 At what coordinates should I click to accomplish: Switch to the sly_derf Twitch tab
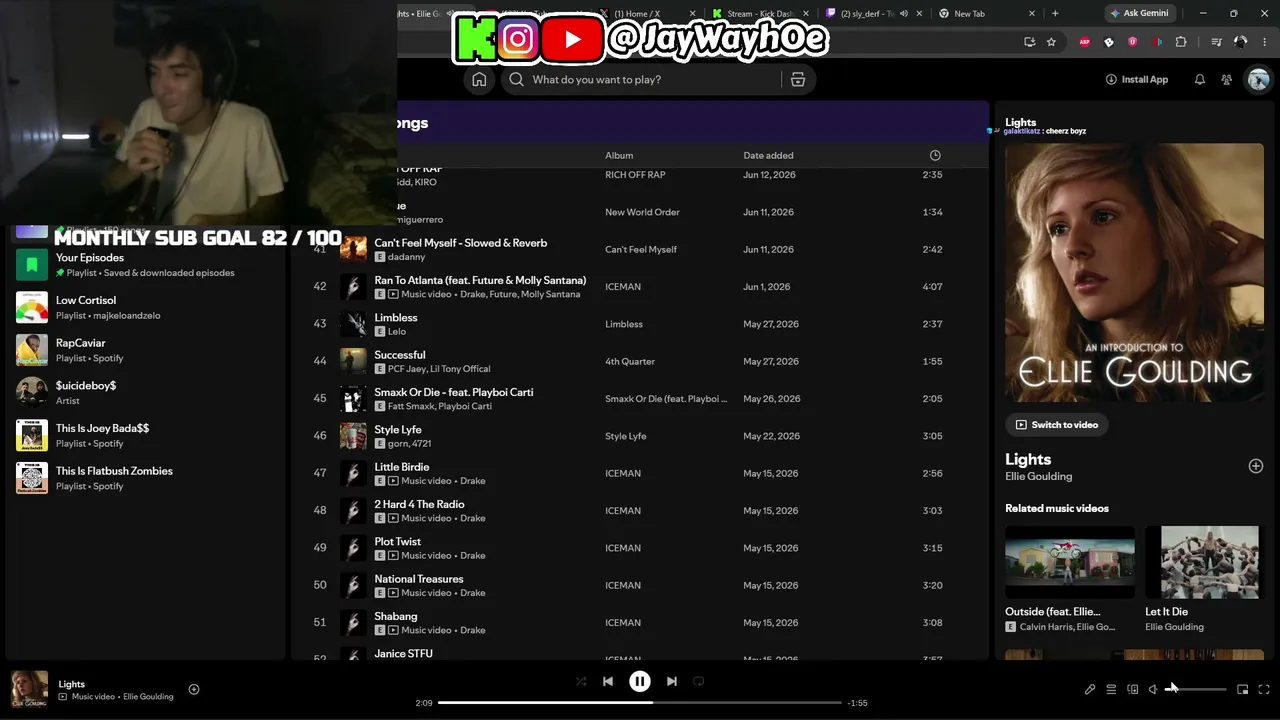pyautogui.click(x=875, y=14)
